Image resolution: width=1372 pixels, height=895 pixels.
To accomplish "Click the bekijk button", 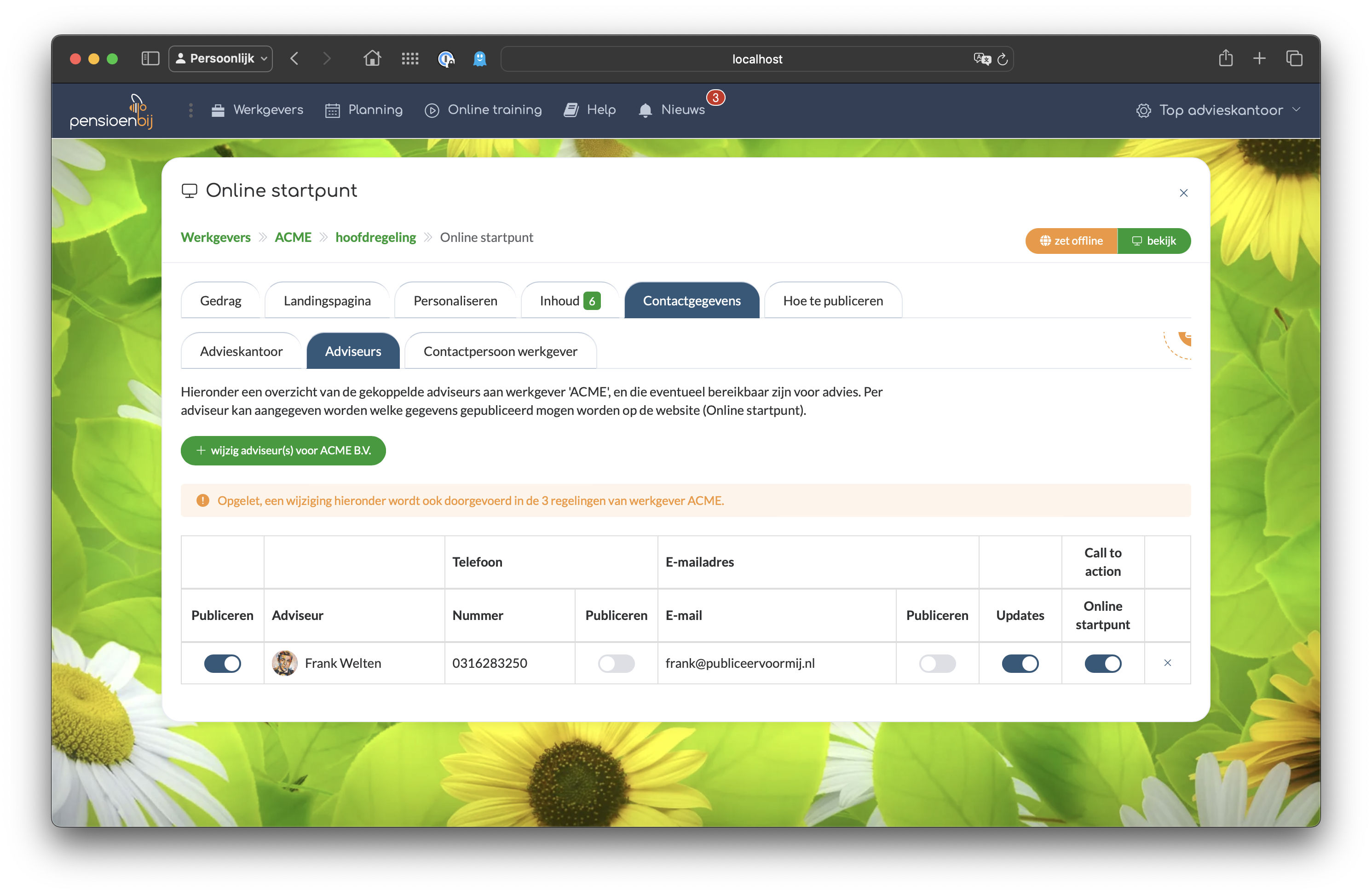I will coord(1153,241).
